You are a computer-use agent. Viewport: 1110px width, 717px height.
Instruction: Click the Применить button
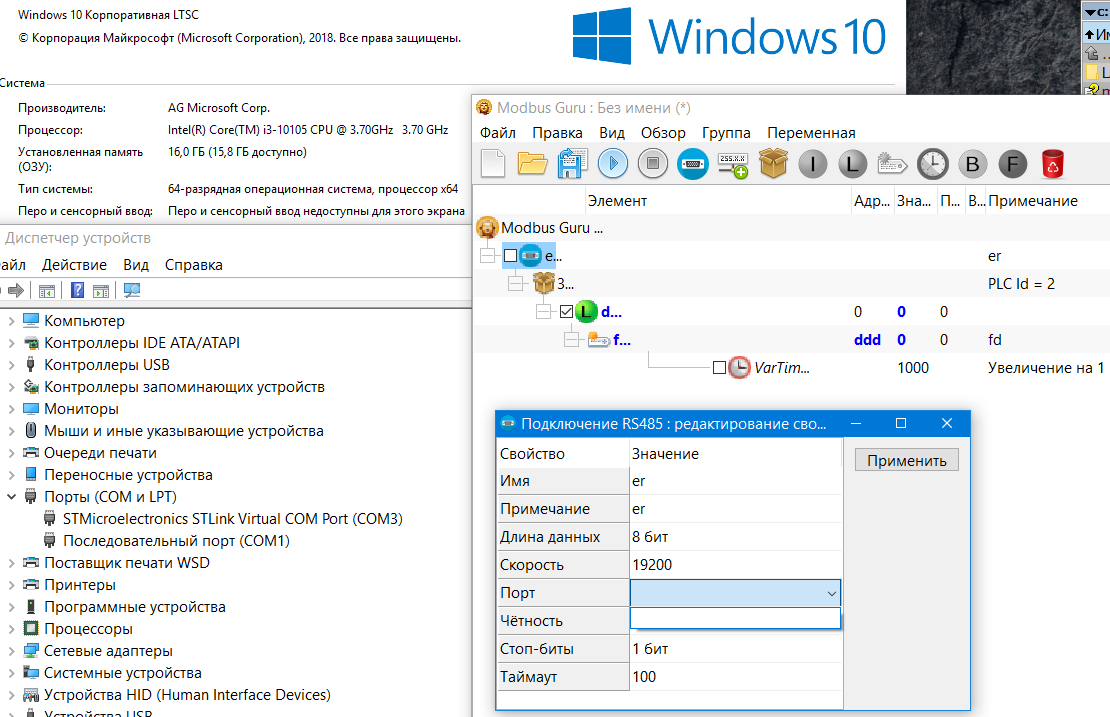[907, 461]
